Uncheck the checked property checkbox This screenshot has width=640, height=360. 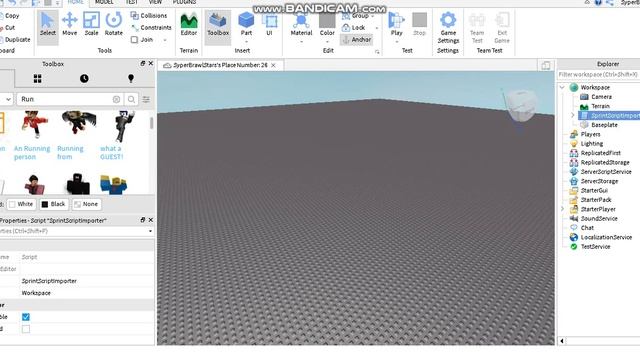[x=26, y=317]
